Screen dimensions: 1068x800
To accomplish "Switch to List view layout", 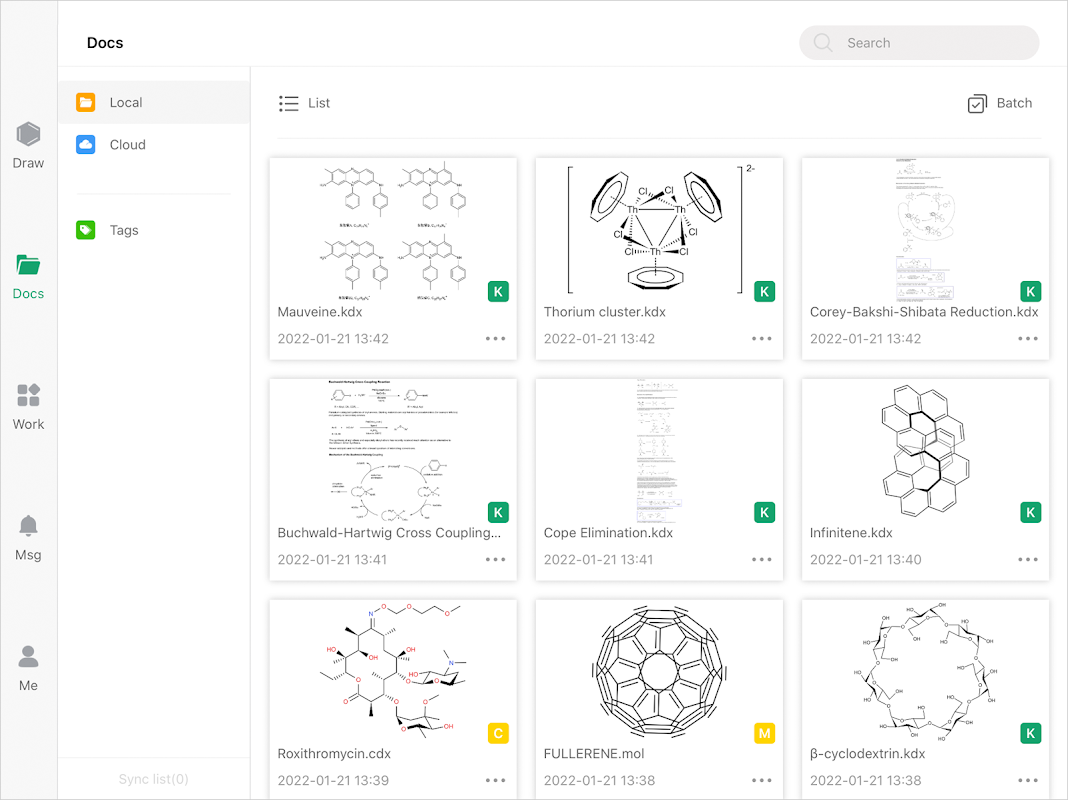I will tap(305, 103).
